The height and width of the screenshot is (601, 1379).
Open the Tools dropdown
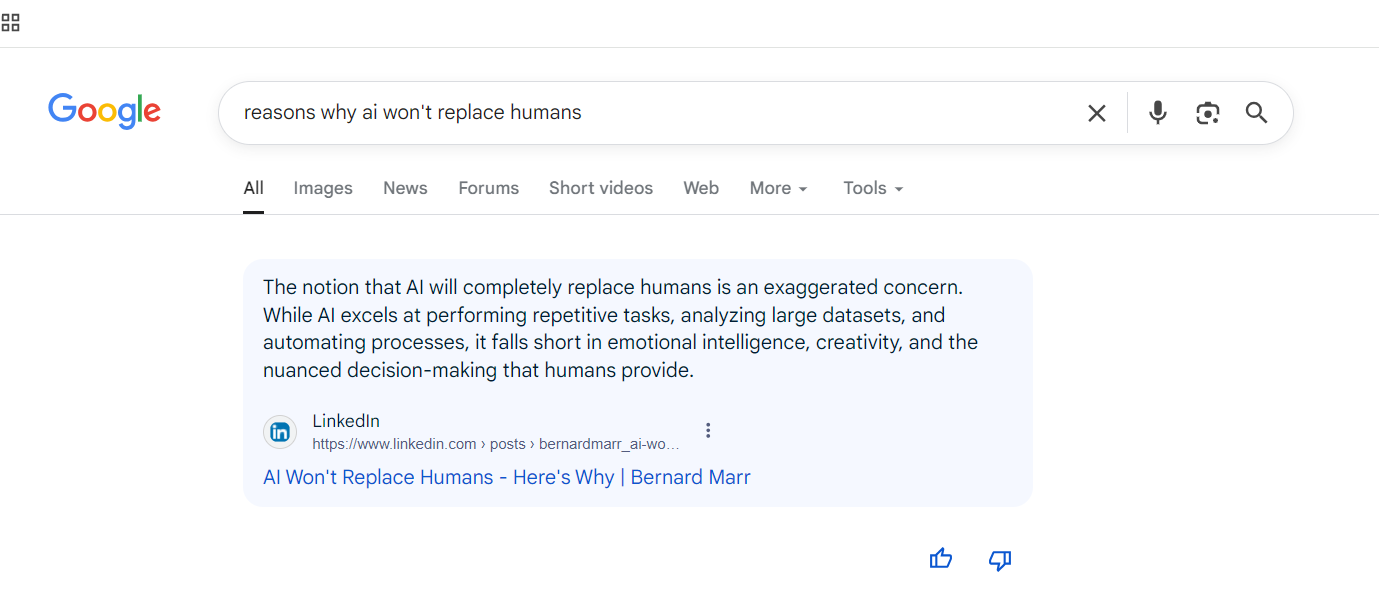[873, 188]
